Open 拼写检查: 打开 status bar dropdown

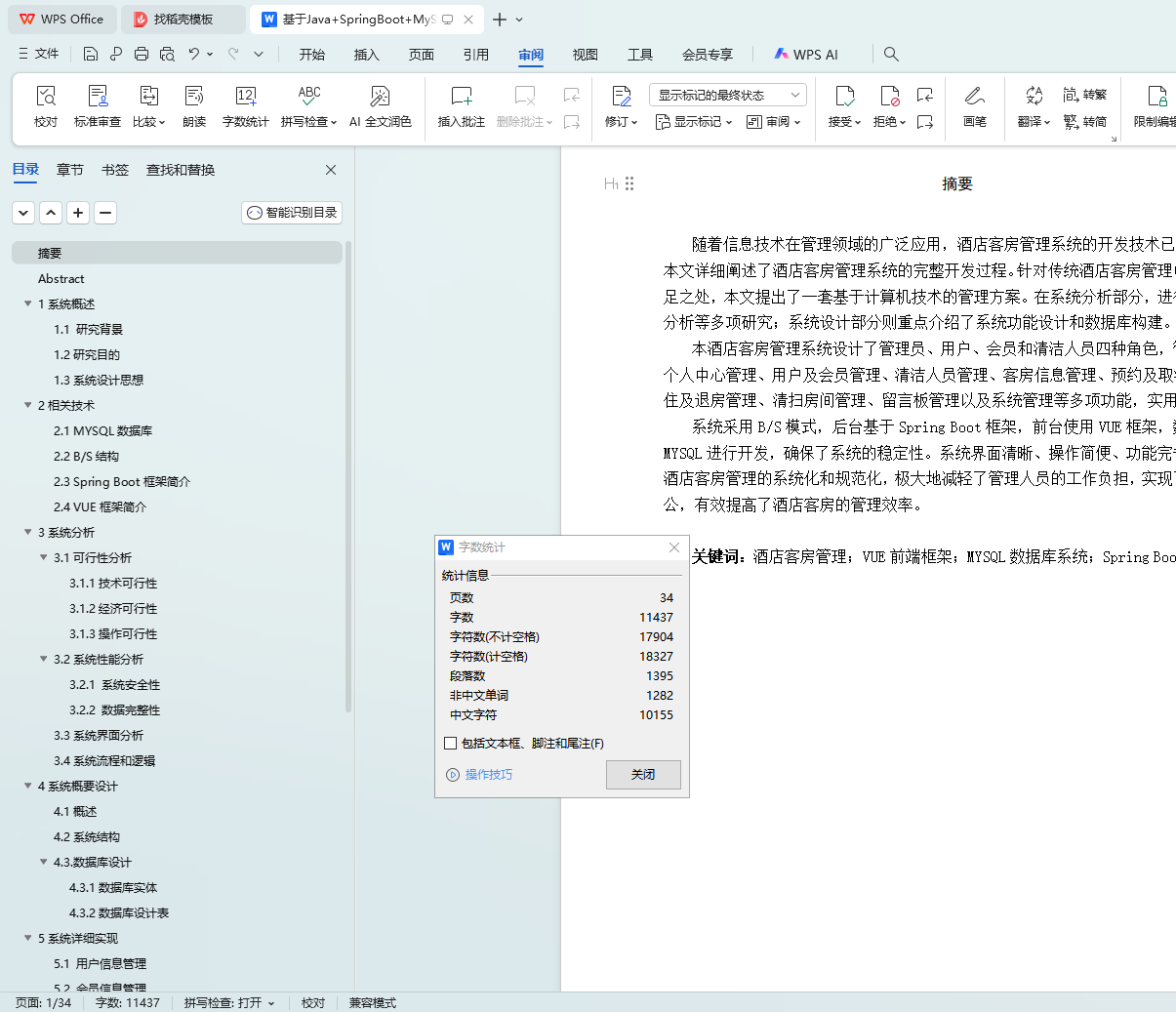click(x=229, y=1003)
